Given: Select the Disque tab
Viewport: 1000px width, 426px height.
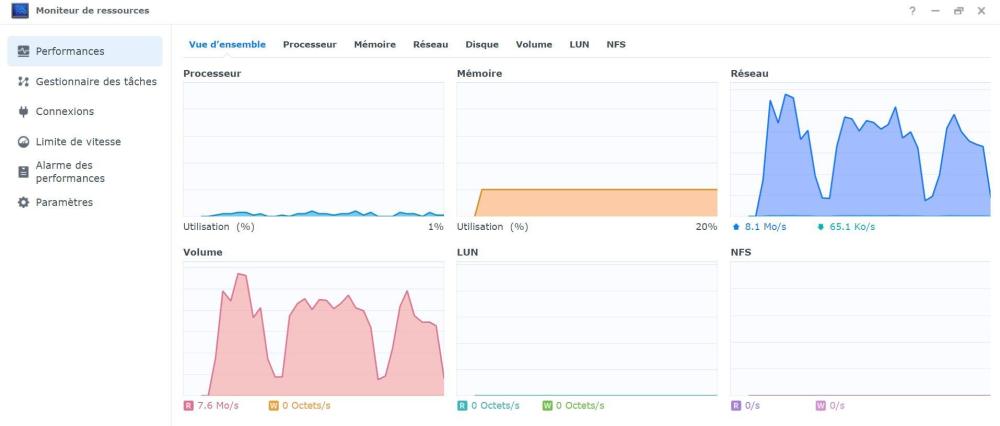Looking at the screenshot, I should pyautogui.click(x=482, y=45).
